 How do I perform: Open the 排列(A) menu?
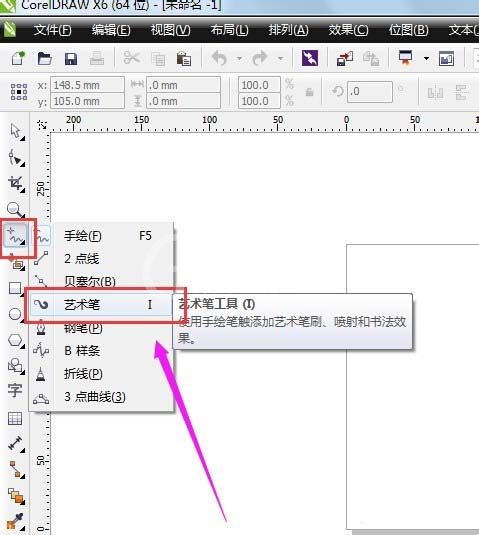click(288, 30)
